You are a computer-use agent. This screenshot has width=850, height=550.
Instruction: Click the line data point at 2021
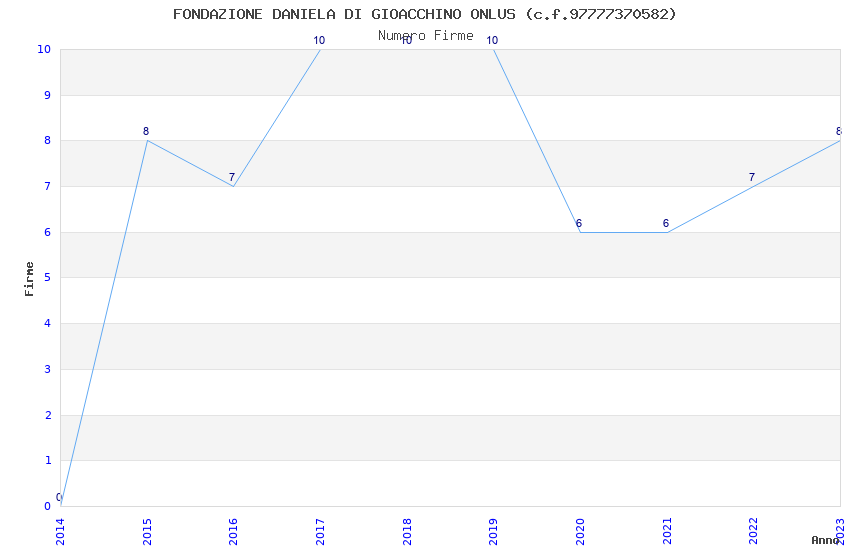click(x=667, y=232)
